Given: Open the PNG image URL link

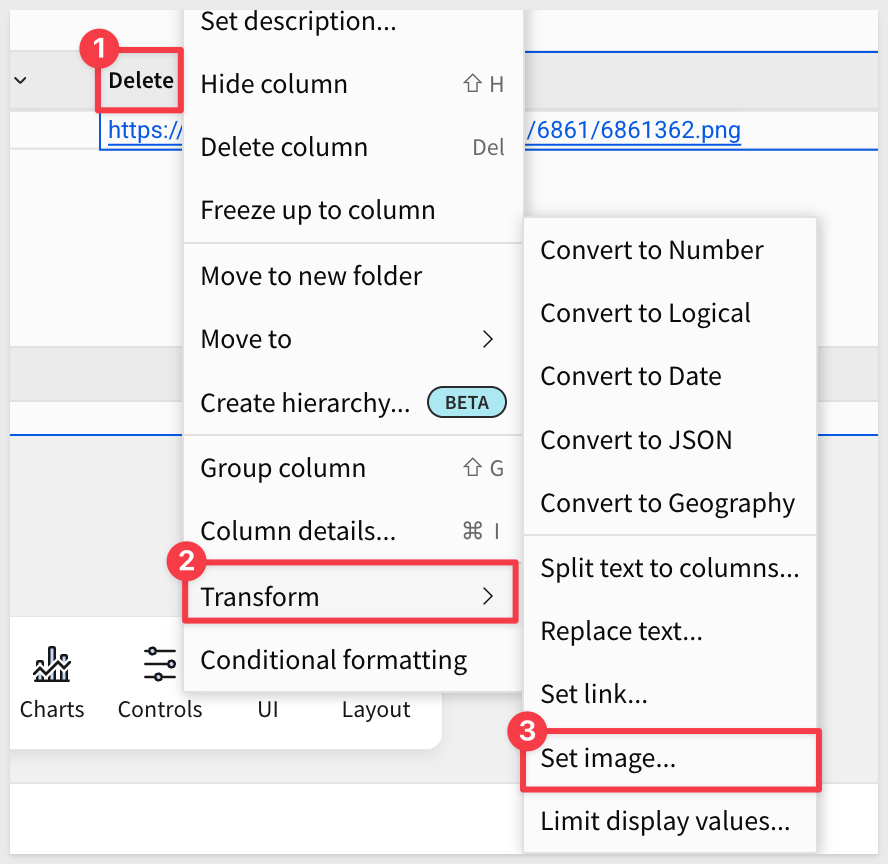Looking at the screenshot, I should coord(638,131).
